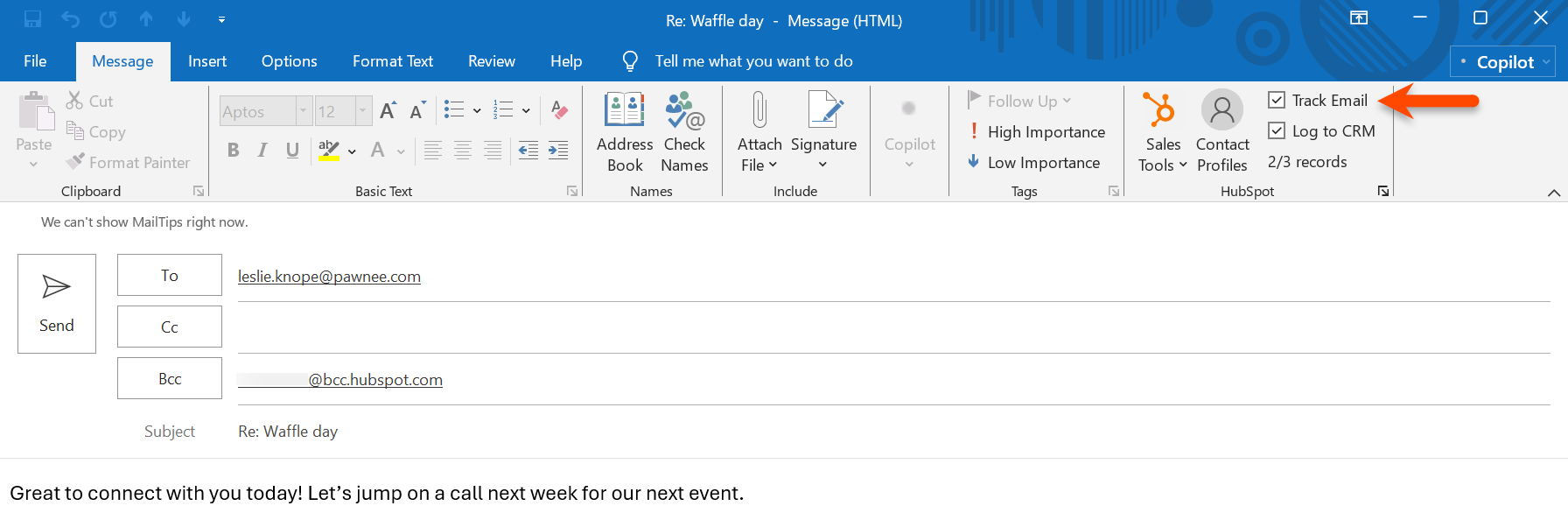Switch to the Insert tab
The height and width of the screenshot is (527, 1568).
pyautogui.click(x=207, y=61)
